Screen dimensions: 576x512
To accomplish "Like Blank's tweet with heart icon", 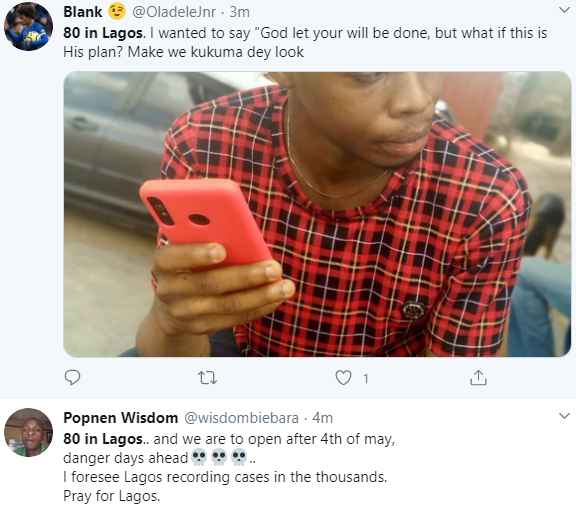I will [343, 378].
